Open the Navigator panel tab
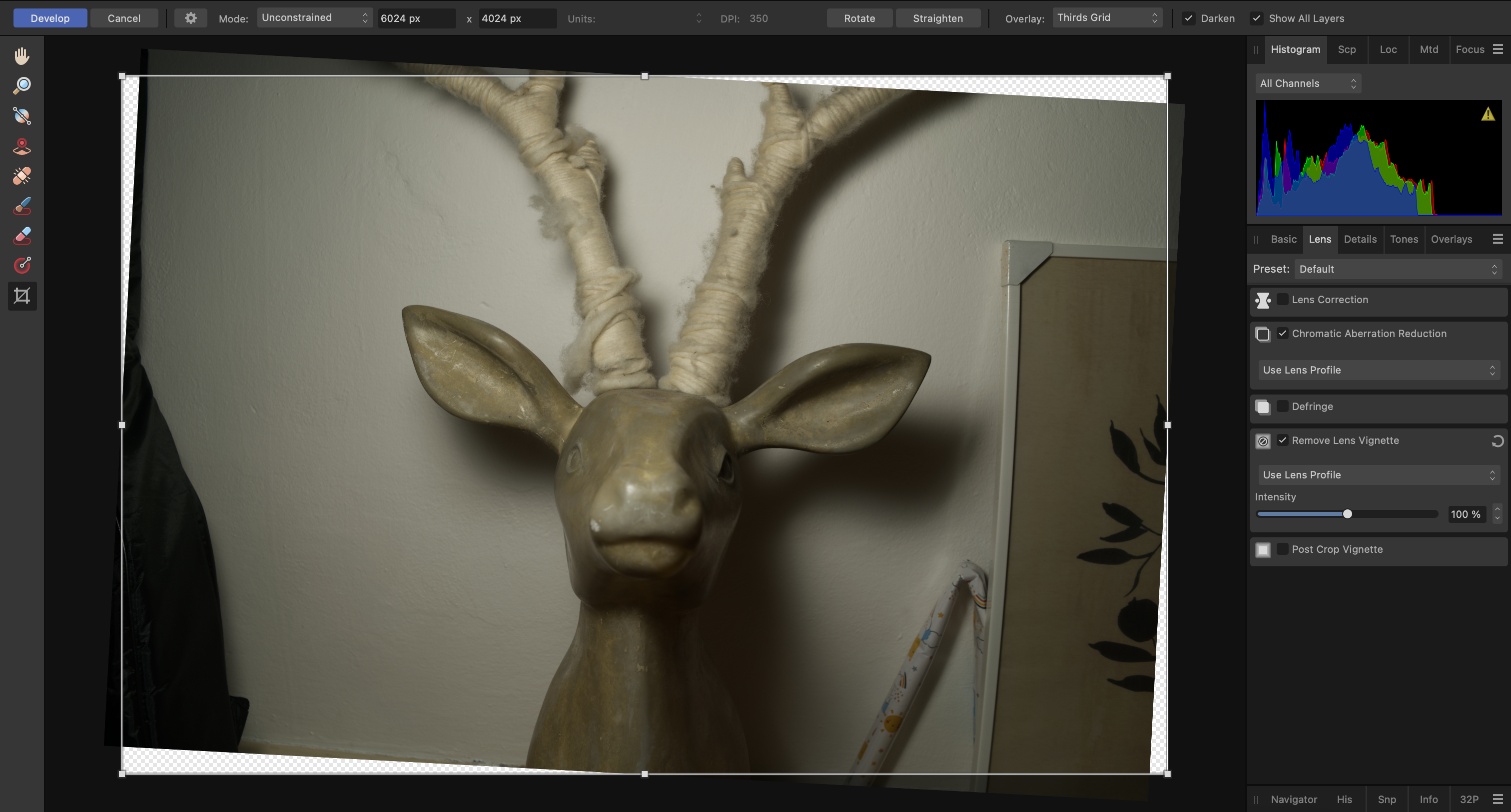The height and width of the screenshot is (812, 1511). pyautogui.click(x=1293, y=799)
